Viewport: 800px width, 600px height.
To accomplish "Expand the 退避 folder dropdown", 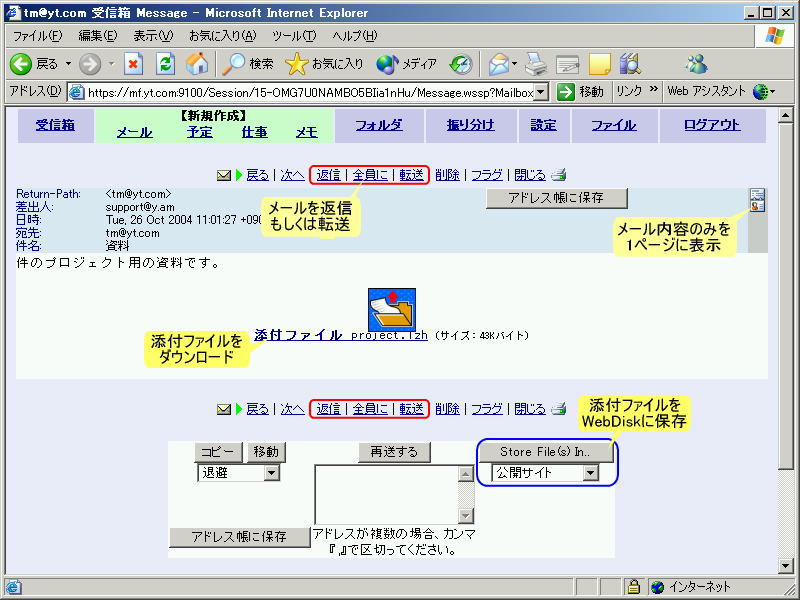I will (272, 473).
